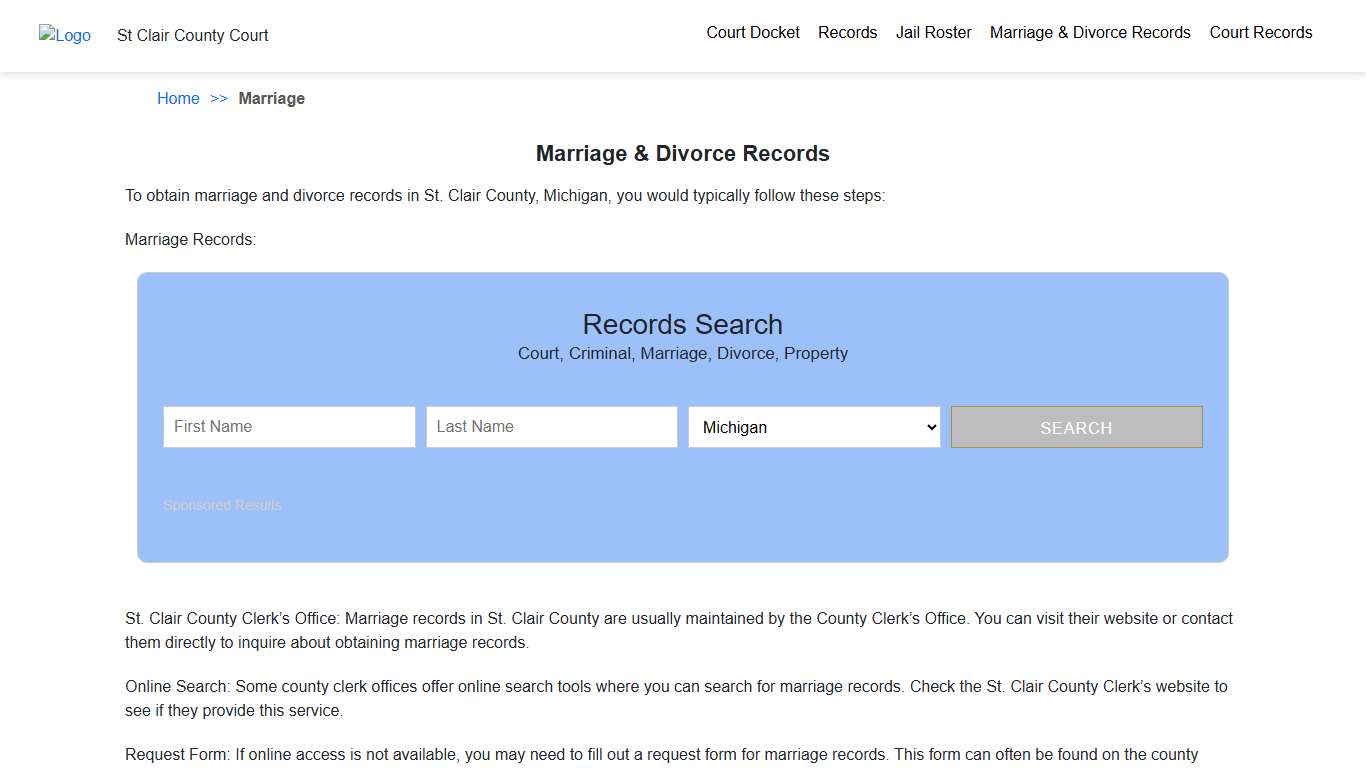
Task: Click the broken Logo image icon
Action: pyautogui.click(x=64, y=36)
